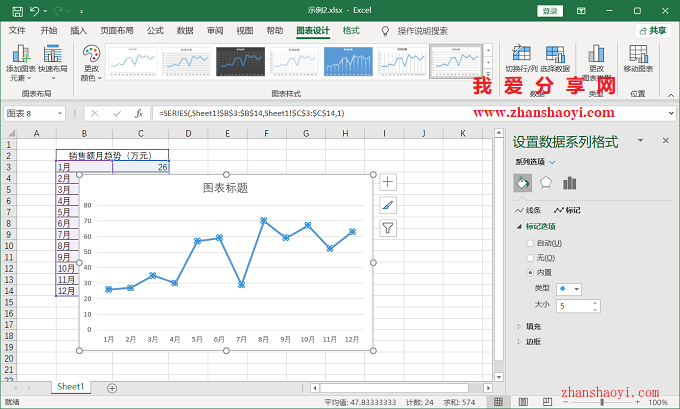Click the zoom in plus button
Viewport: 680px width, 409px height.
(637, 402)
